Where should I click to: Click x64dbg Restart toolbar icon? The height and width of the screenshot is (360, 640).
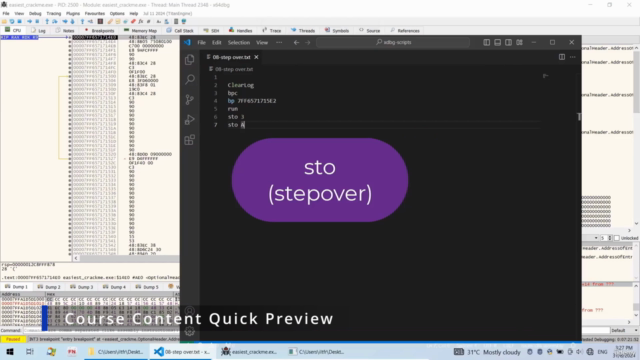pyautogui.click(x=12, y=21)
